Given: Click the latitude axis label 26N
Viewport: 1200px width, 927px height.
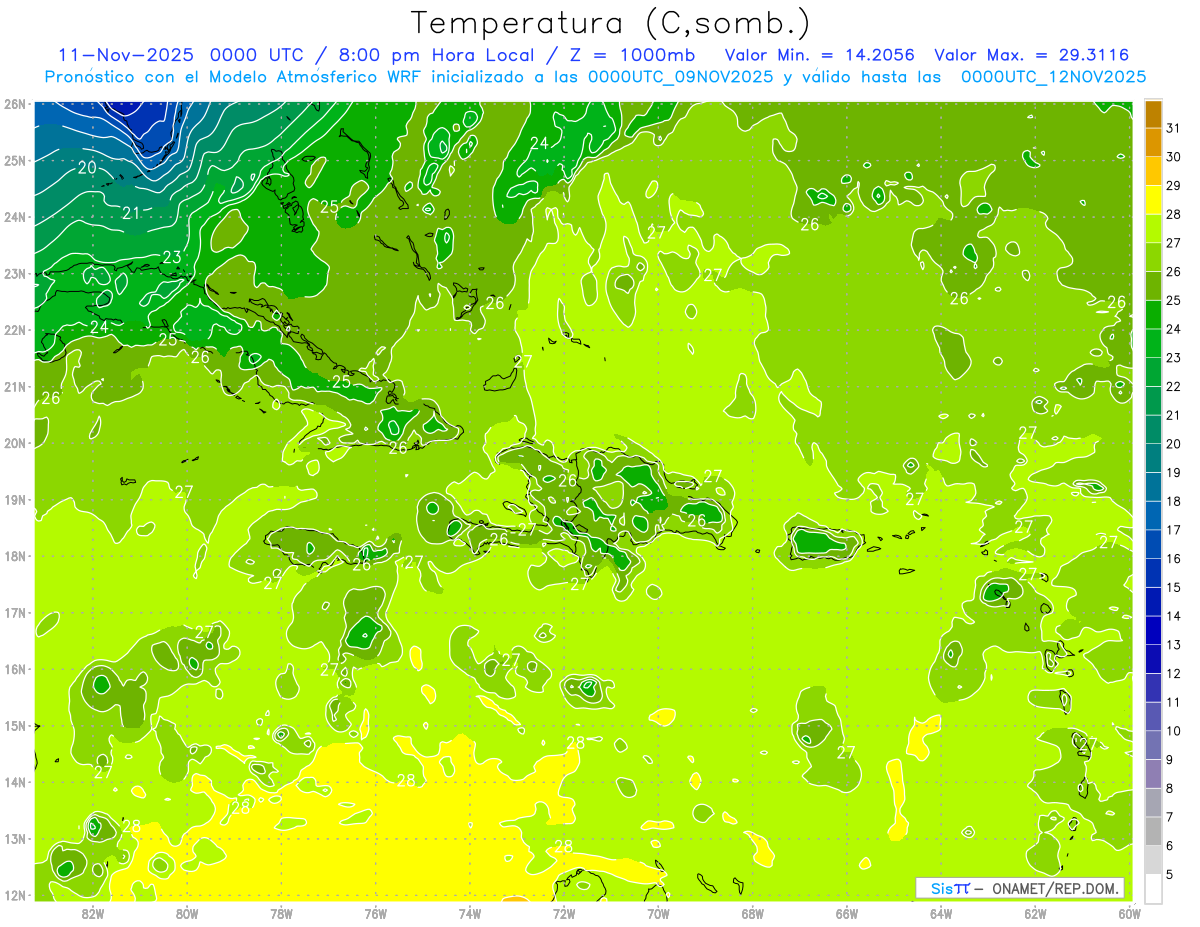Looking at the screenshot, I should (x=14, y=104).
